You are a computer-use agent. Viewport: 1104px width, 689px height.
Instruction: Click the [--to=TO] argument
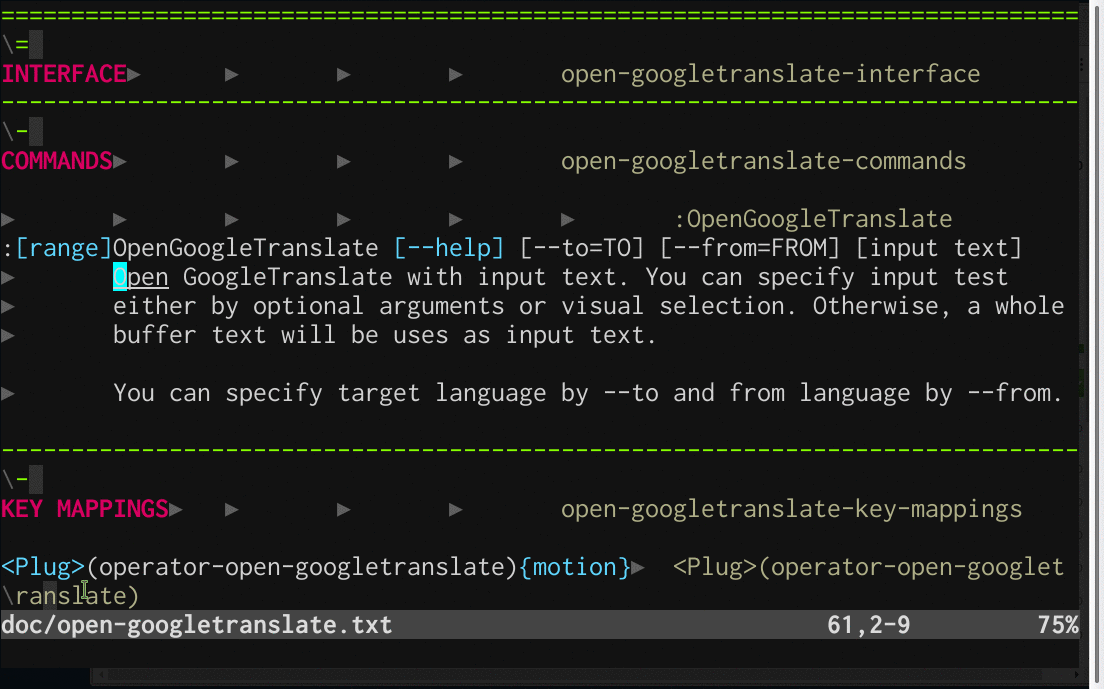(582, 248)
